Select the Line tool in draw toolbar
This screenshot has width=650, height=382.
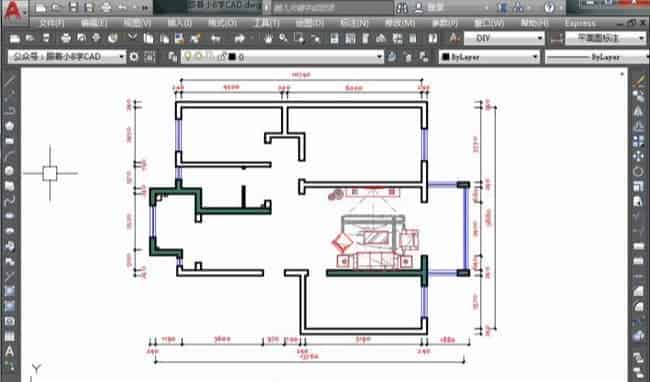pyautogui.click(x=9, y=81)
